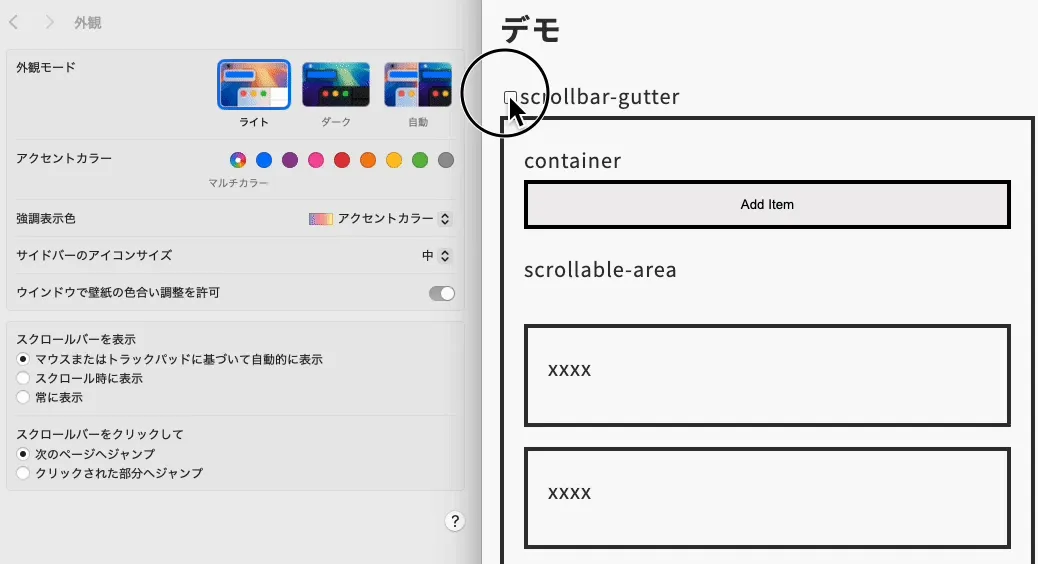Viewport: 1038px width, 564px height.
Task: Choose the blue accent color
Action: click(x=264, y=160)
